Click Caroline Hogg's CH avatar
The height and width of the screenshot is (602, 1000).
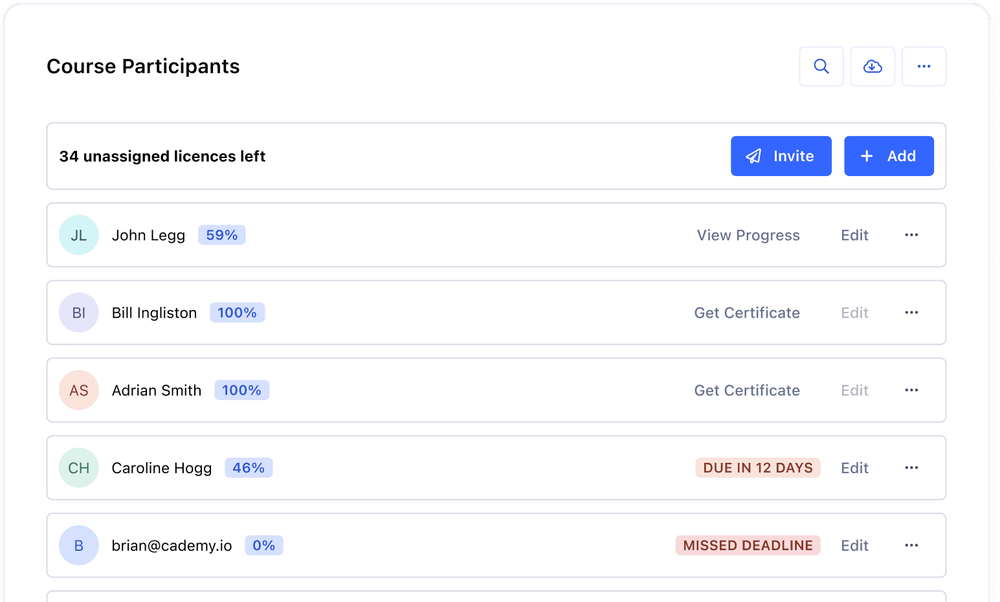coord(79,467)
